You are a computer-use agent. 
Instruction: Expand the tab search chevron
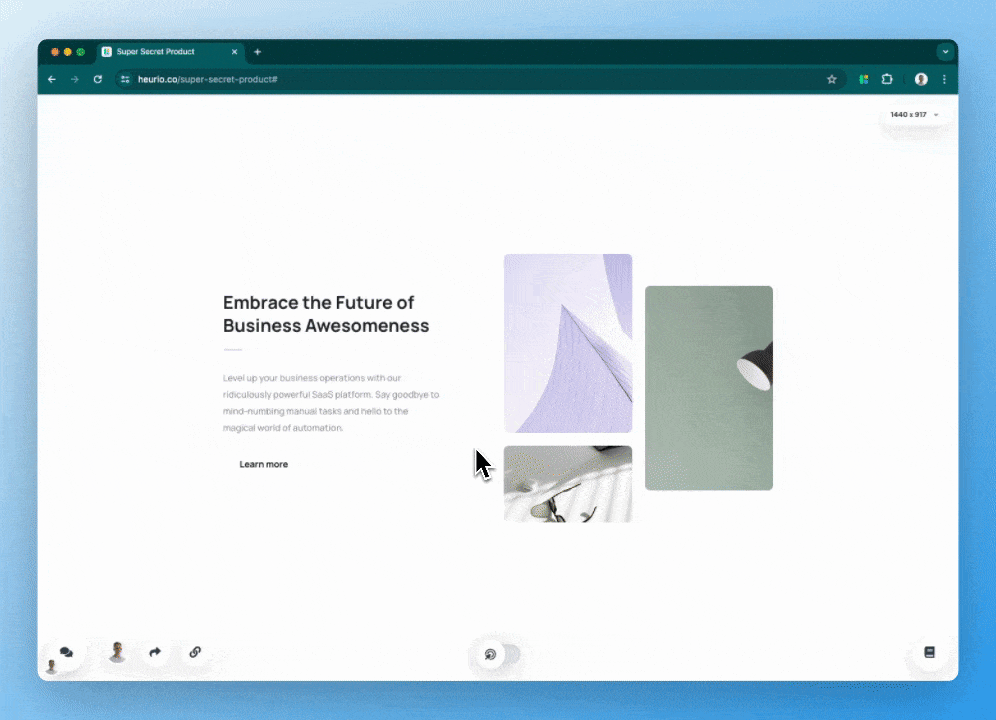click(945, 52)
